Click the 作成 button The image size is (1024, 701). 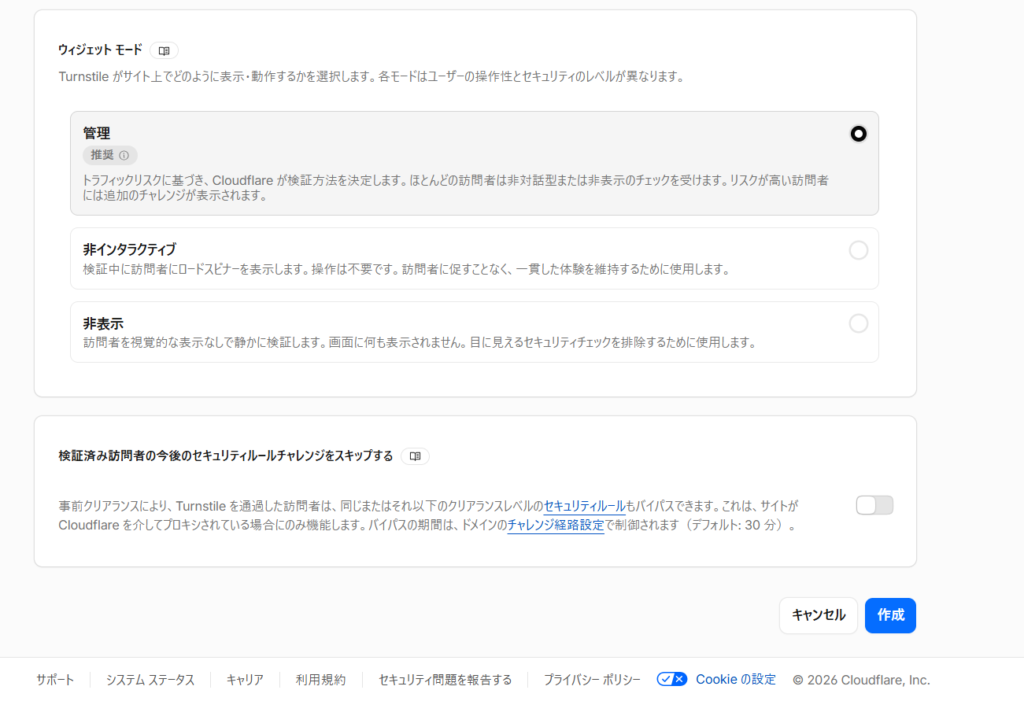(x=890, y=615)
